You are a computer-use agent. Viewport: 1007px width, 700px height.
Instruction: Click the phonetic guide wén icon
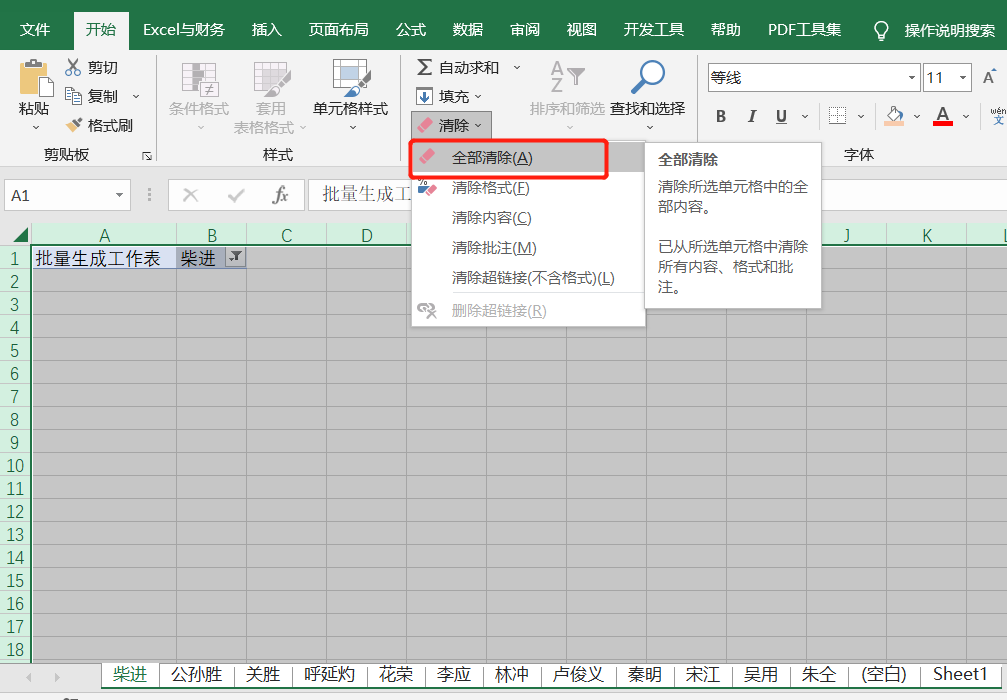pyautogui.click(x=998, y=116)
